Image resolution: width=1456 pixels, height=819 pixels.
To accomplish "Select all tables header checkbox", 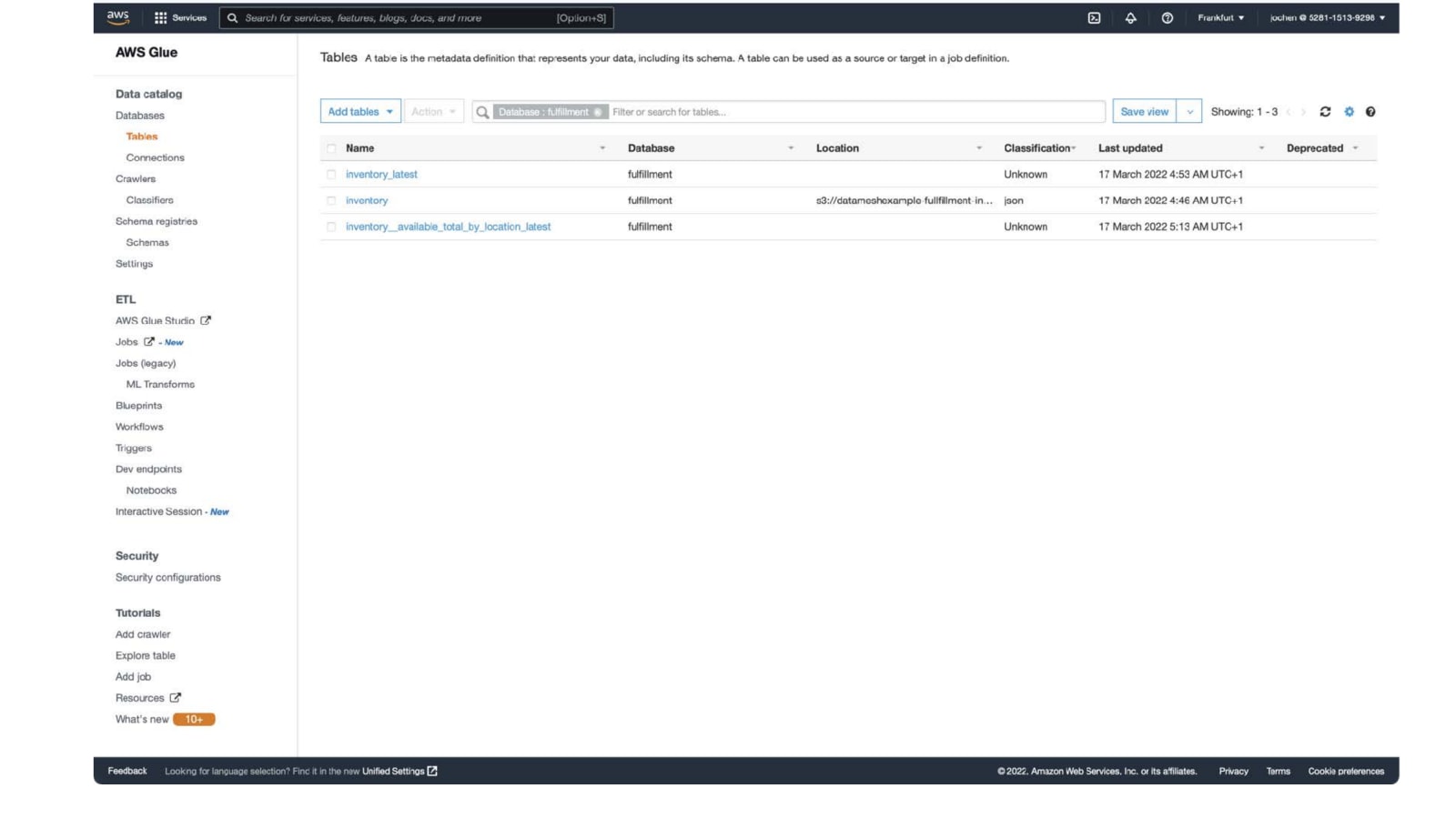I will tap(331, 148).
